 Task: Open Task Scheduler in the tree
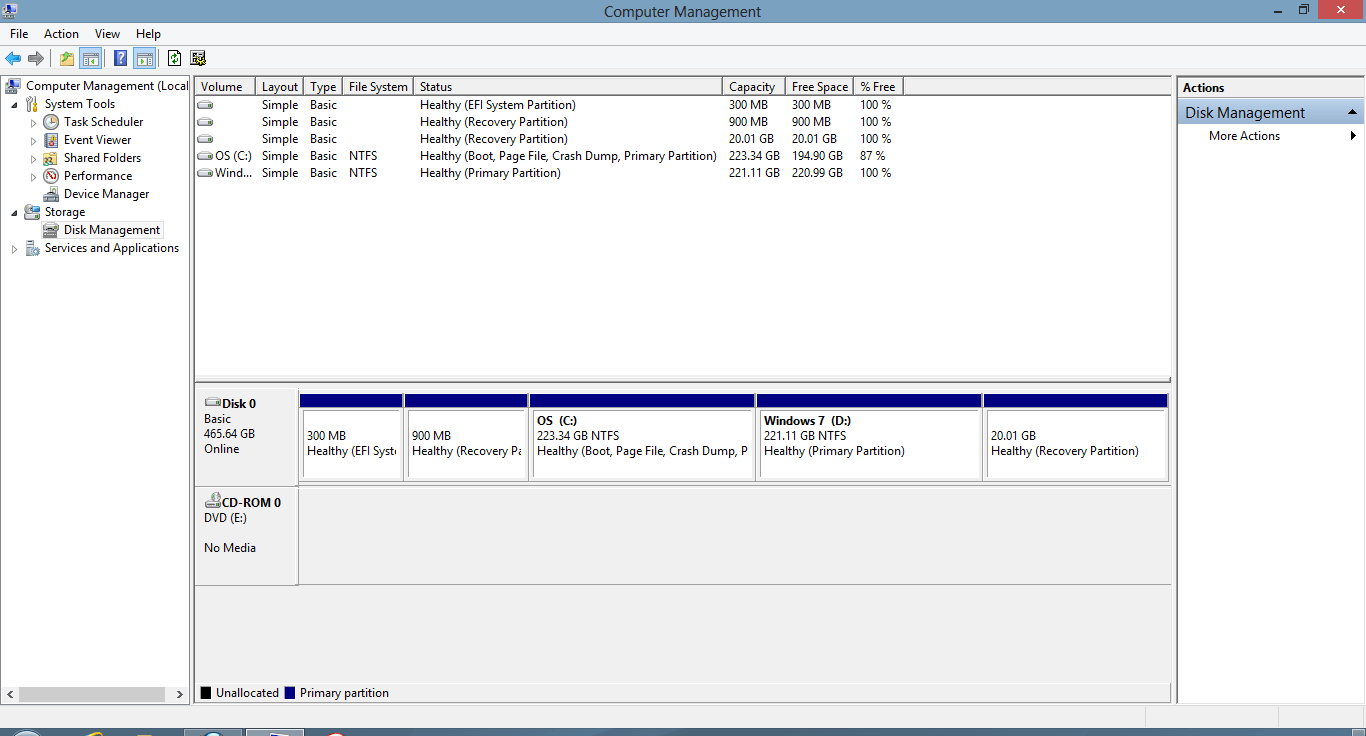103,122
